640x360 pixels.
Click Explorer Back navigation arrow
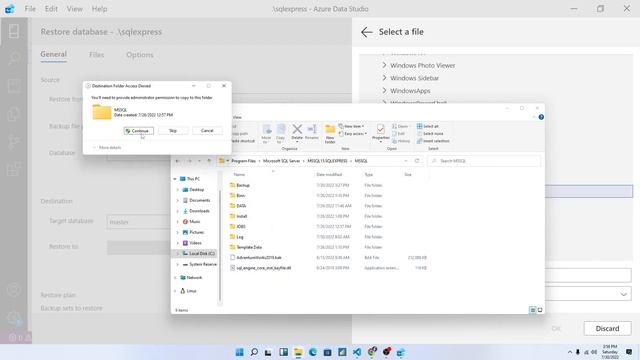coord(178,161)
